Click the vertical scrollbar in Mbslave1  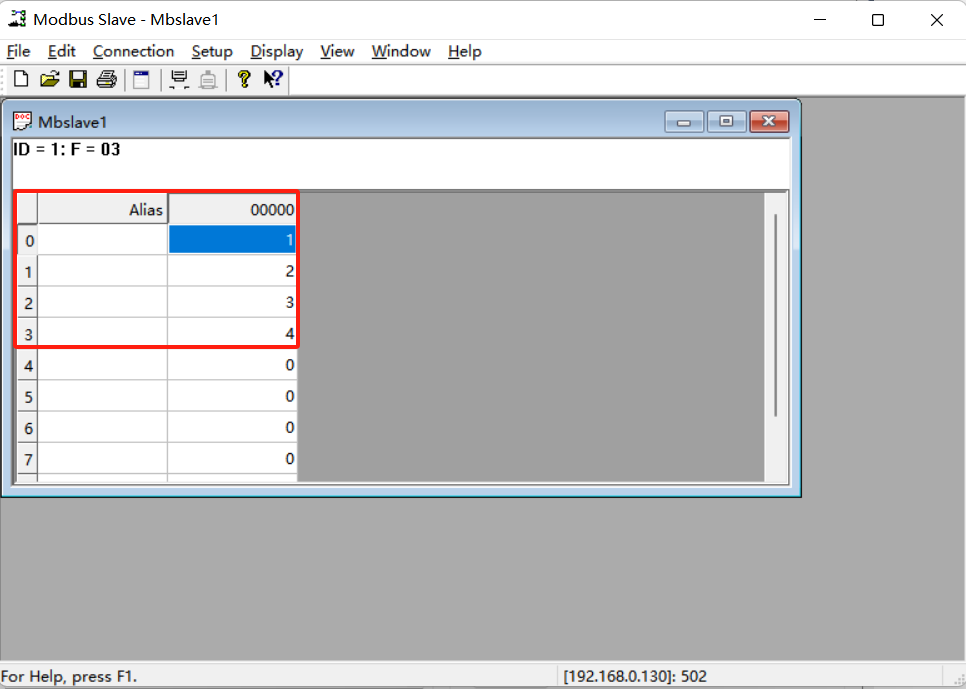coord(776,314)
